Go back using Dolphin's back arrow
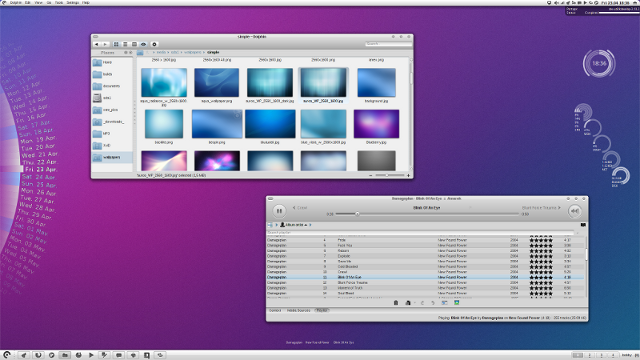 [96, 44]
